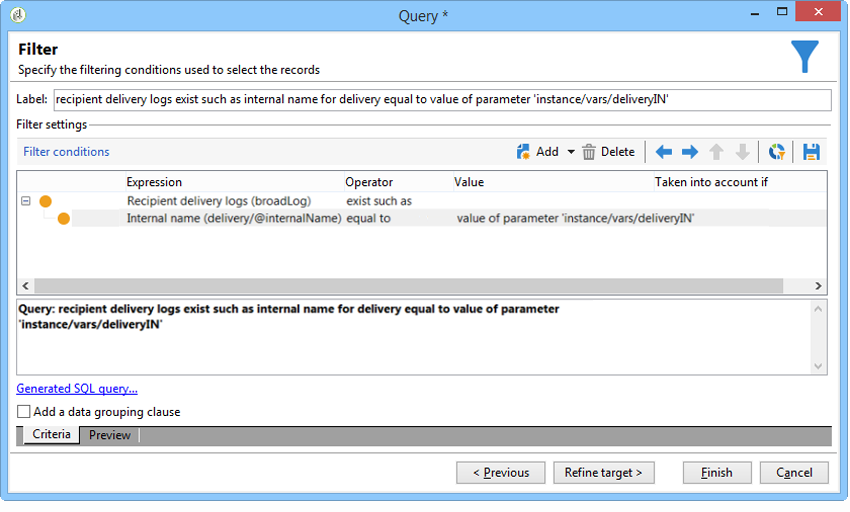The image size is (850, 512).
Task: Click the Filter conditions label
Action: [x=66, y=152]
